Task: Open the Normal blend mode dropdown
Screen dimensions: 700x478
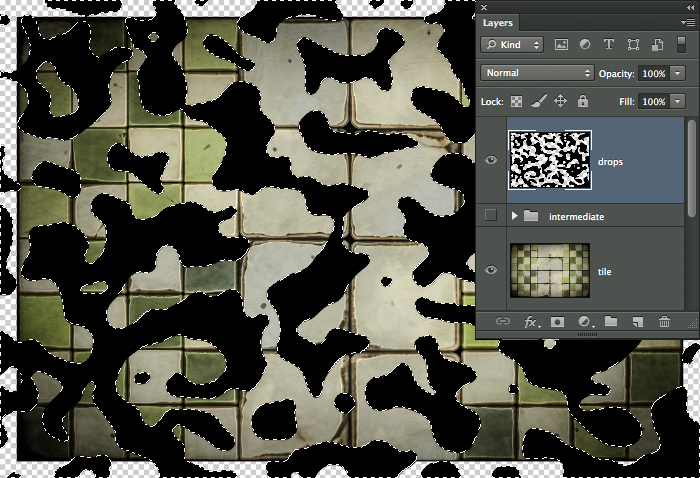Action: click(x=537, y=73)
